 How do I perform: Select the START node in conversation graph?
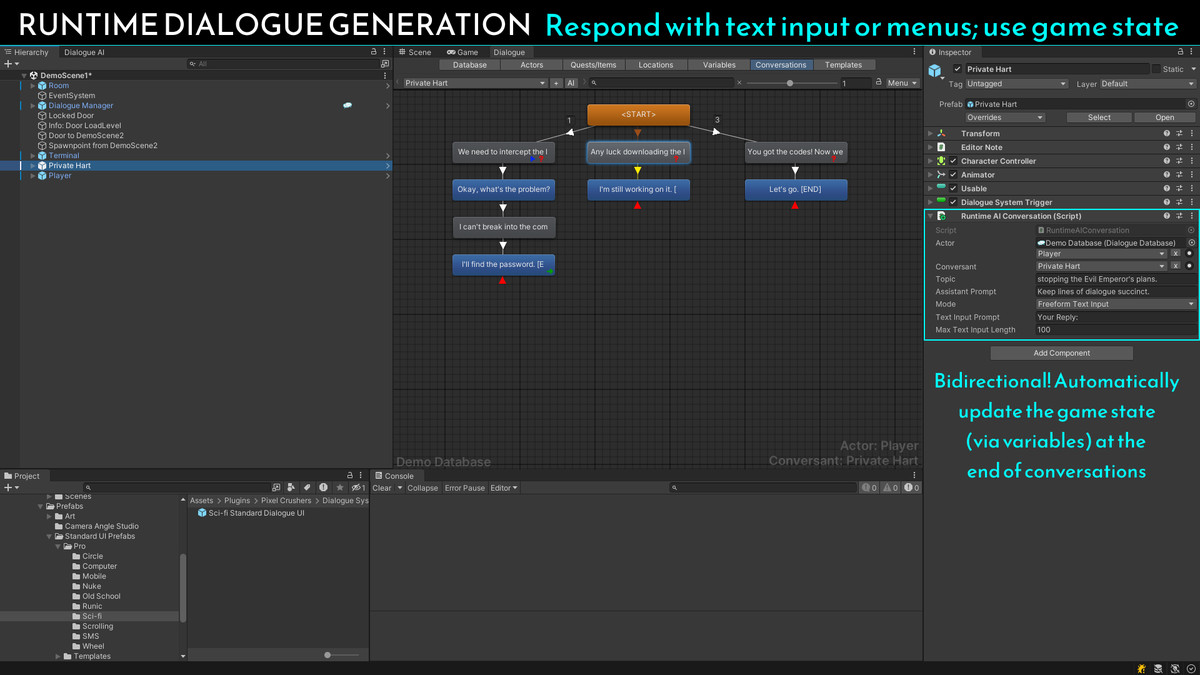tap(638, 115)
